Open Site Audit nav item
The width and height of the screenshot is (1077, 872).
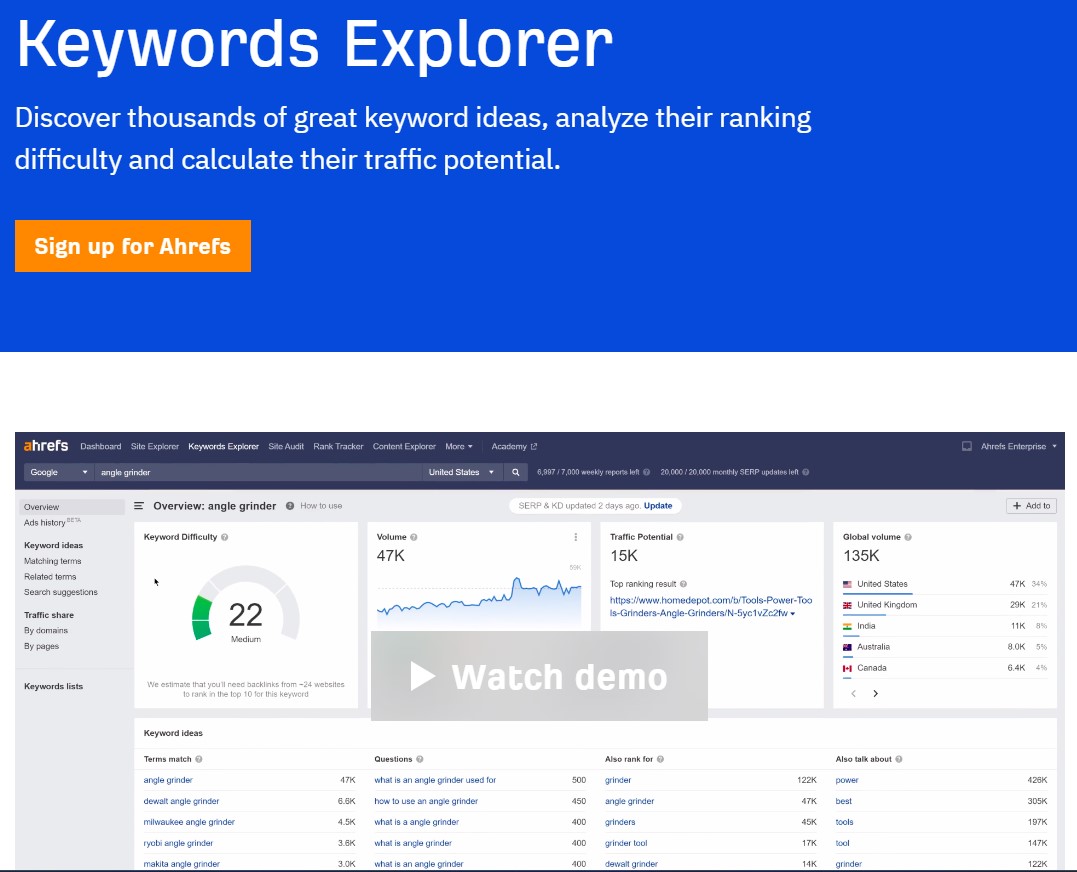[x=286, y=446]
